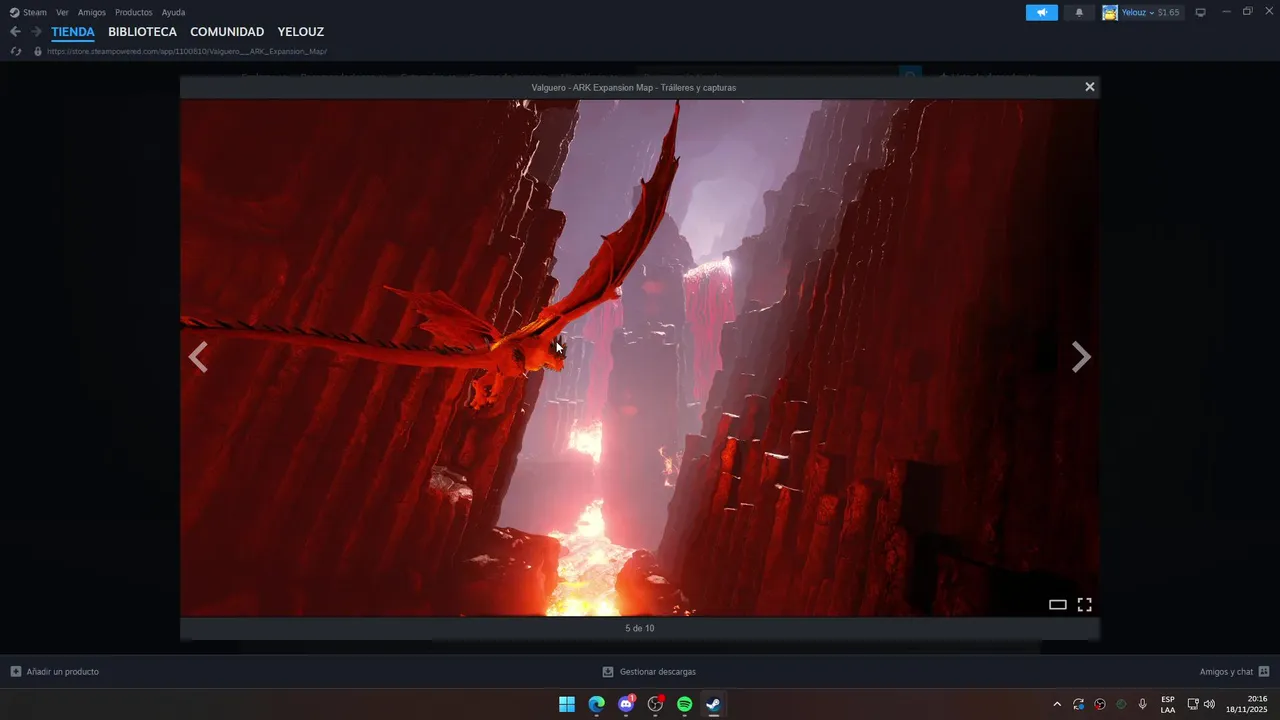Go to the previous screenshot arrow
The width and height of the screenshot is (1280, 720).
pos(198,357)
